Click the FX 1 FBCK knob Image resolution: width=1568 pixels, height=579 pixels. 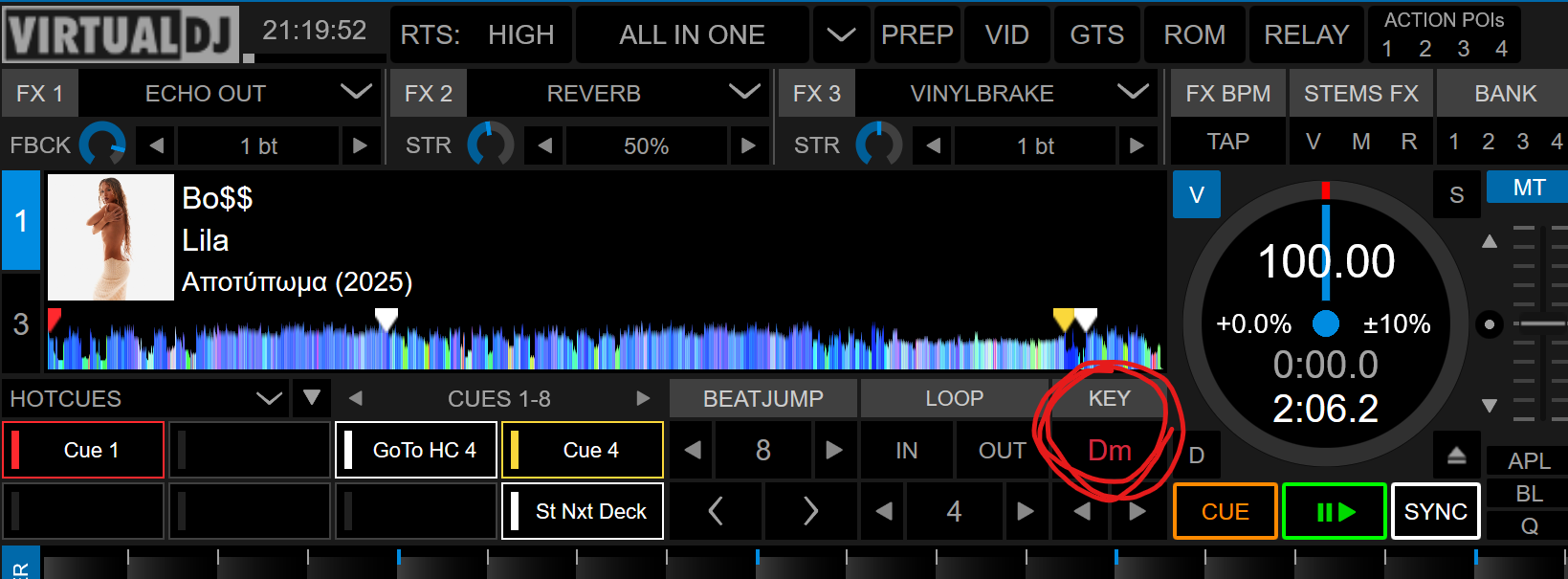tap(102, 145)
